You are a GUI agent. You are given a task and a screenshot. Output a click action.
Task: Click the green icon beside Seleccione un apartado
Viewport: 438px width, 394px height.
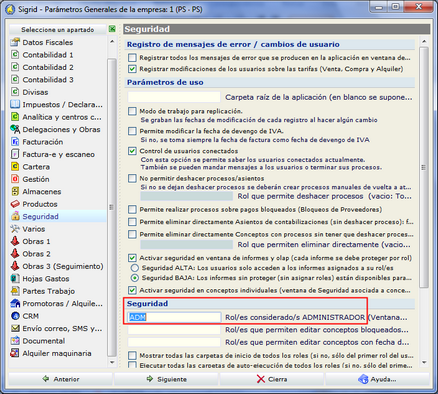pyautogui.click(x=112, y=29)
